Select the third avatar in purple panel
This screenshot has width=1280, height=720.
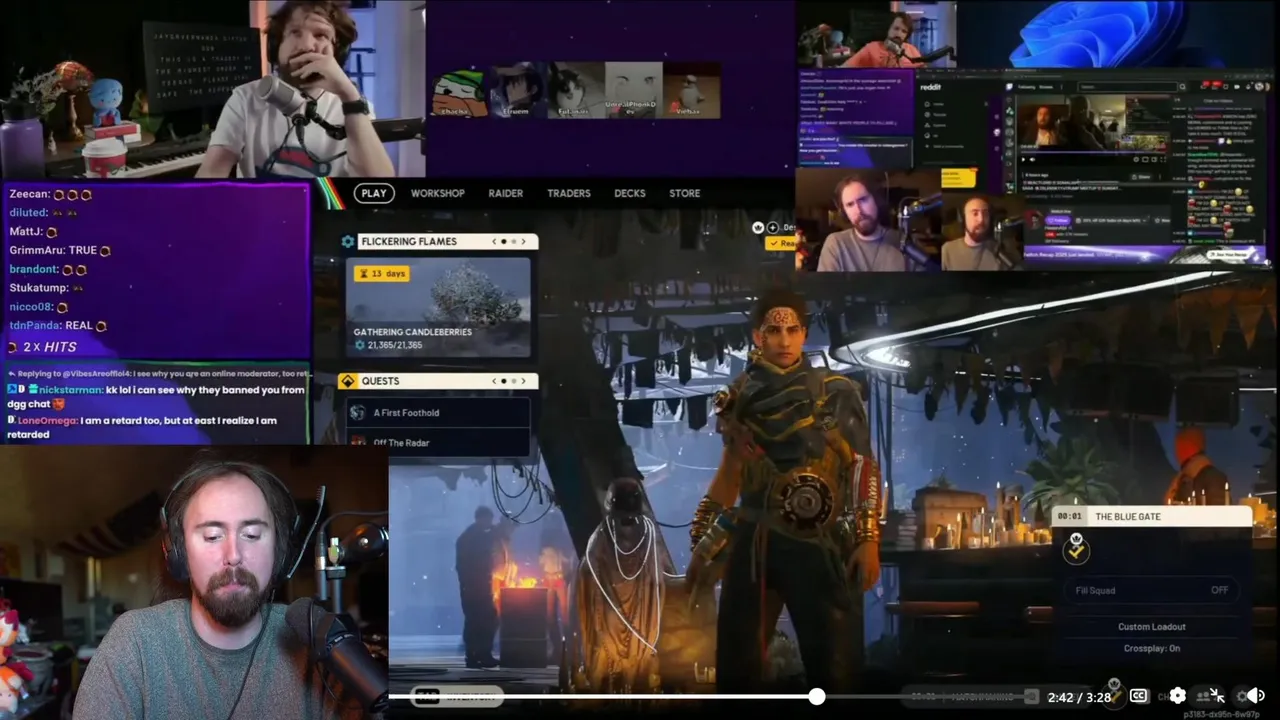575,90
